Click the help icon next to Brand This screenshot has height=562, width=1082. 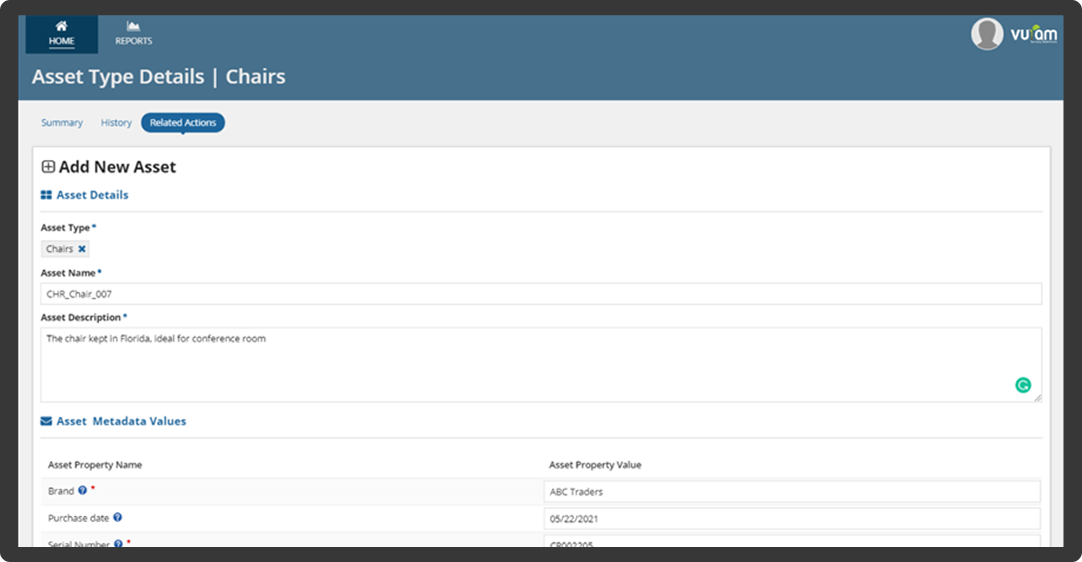click(x=82, y=490)
